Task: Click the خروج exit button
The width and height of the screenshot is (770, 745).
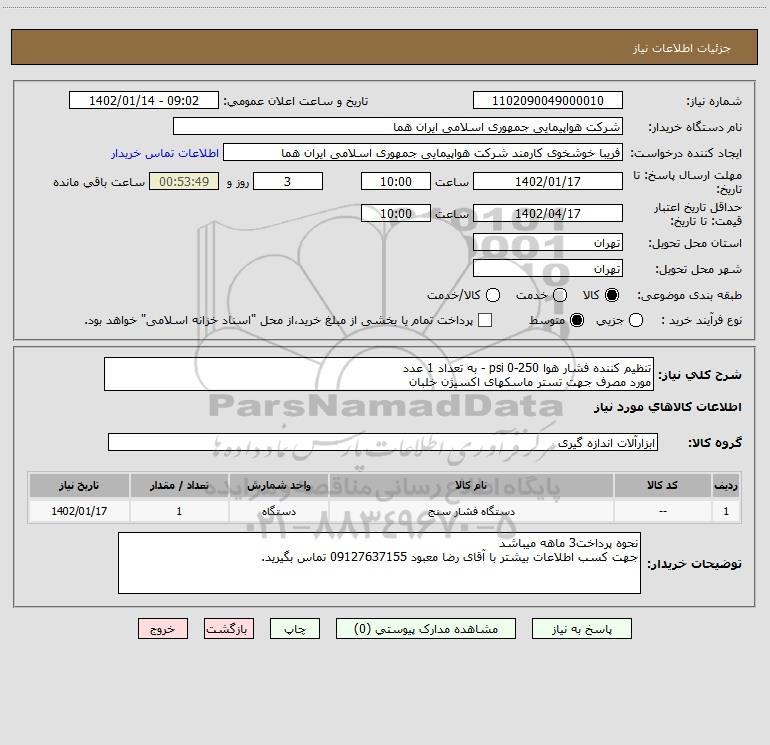Action: [163, 629]
